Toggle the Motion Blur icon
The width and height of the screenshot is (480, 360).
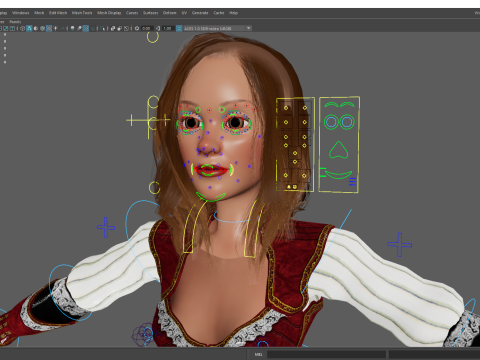click(x=79, y=28)
